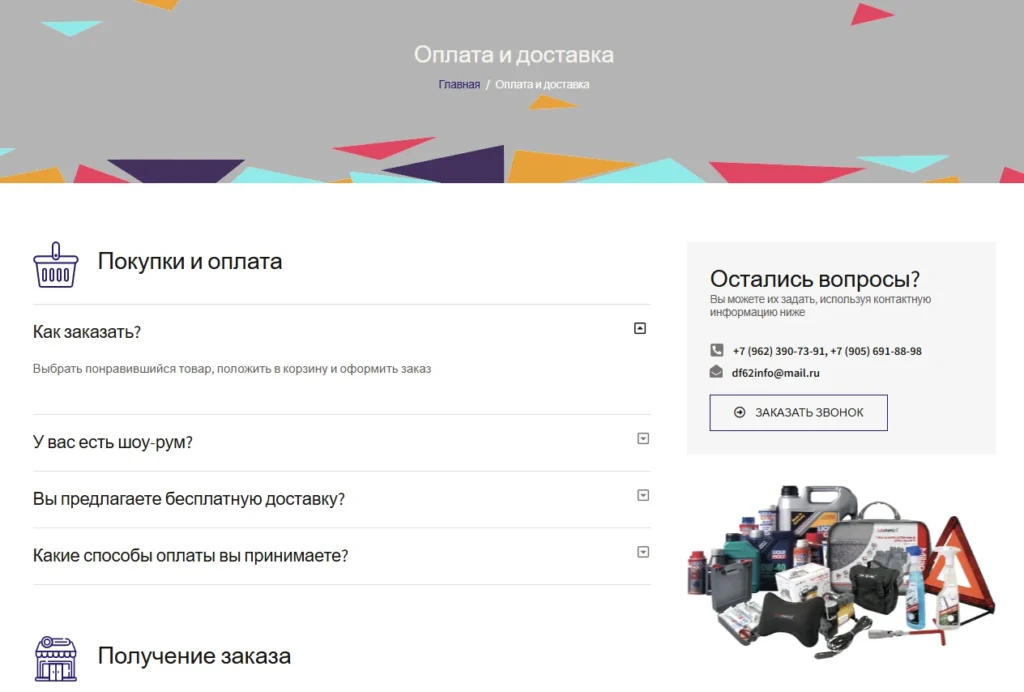Expand У вас есть шоу-рум? arrow icon

[x=643, y=439]
